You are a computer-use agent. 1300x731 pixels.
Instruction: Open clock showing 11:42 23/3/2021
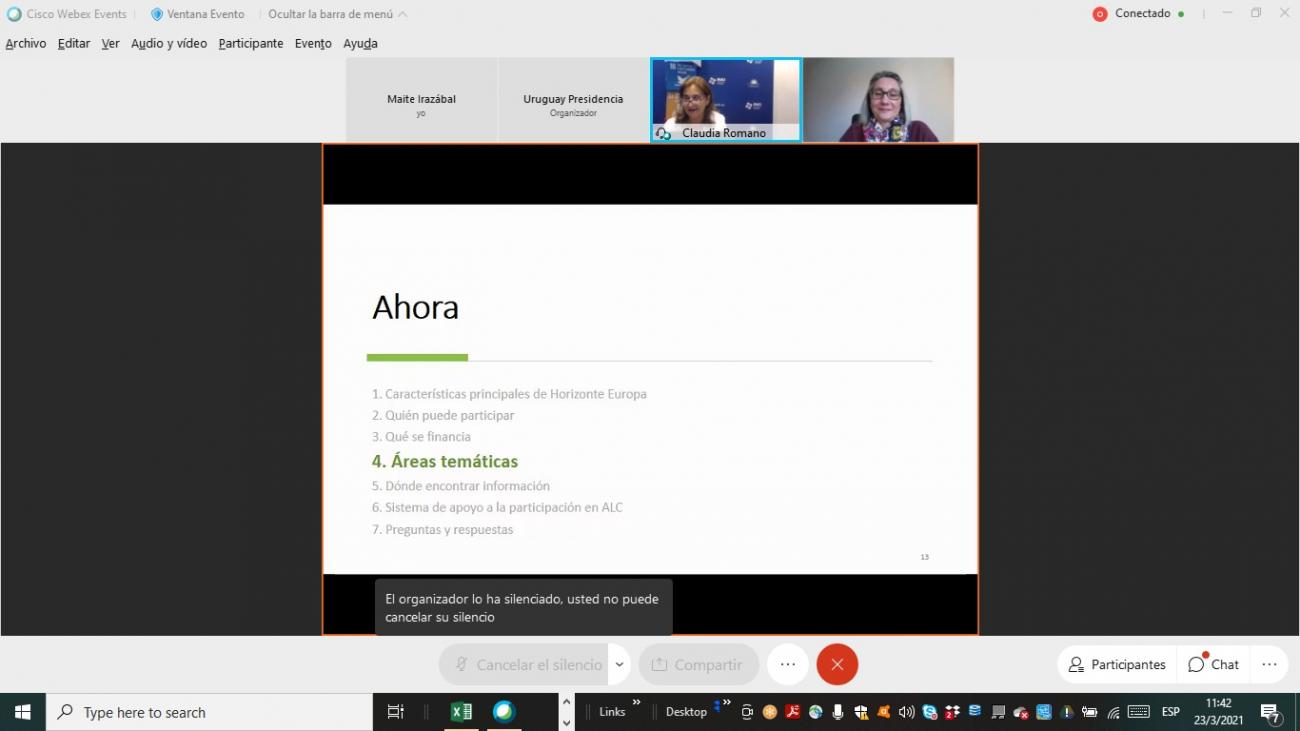coord(1218,712)
